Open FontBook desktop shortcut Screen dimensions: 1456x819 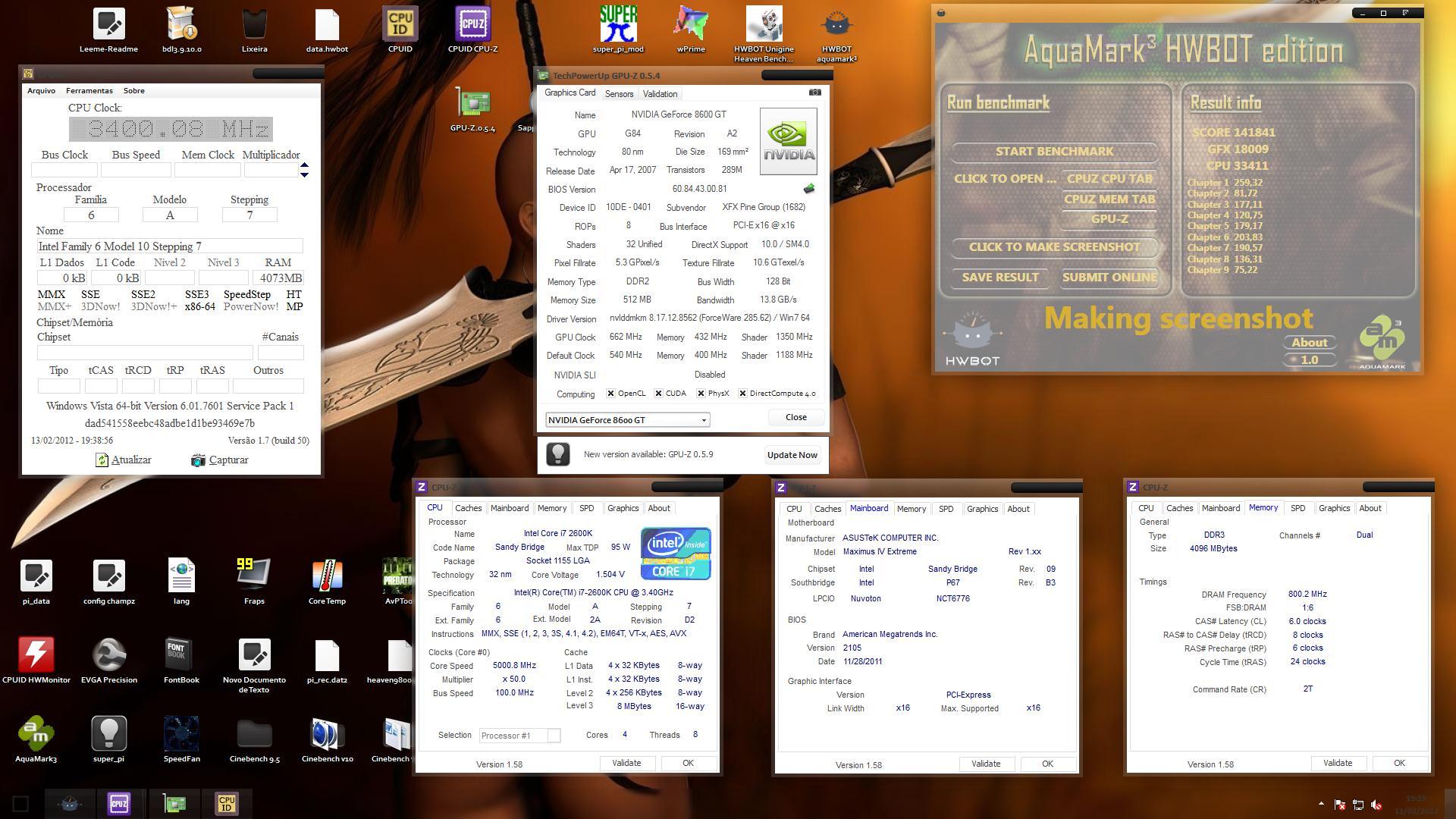click(x=181, y=661)
